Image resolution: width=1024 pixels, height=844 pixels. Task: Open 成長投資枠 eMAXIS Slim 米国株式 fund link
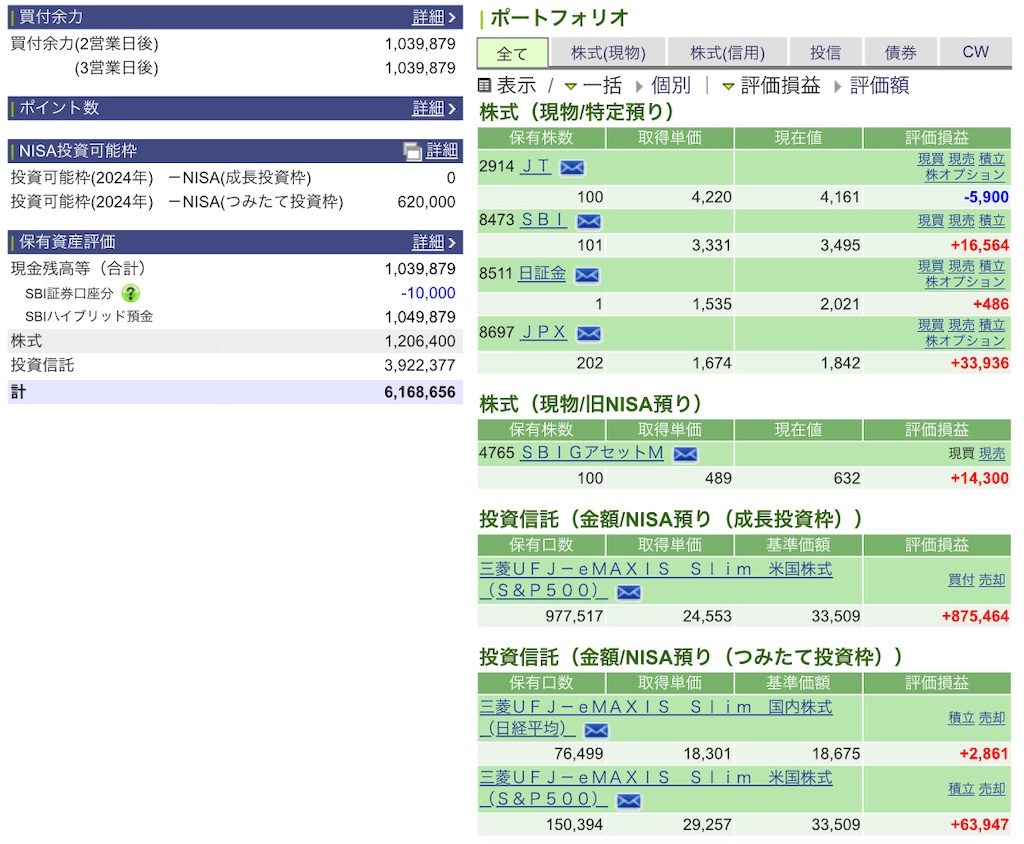pos(656,579)
